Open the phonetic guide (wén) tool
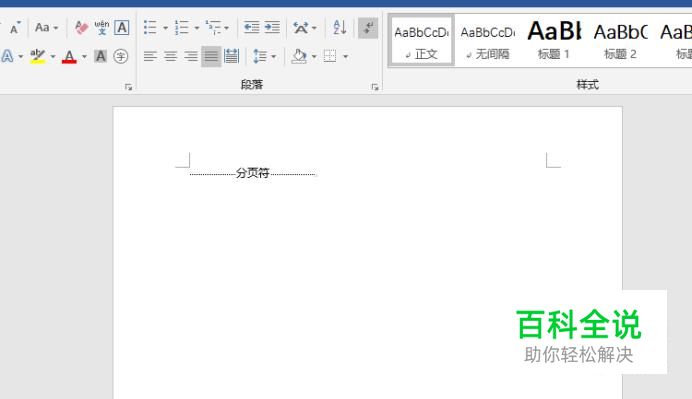Image resolution: width=692 pixels, height=399 pixels. pyautogui.click(x=102, y=28)
